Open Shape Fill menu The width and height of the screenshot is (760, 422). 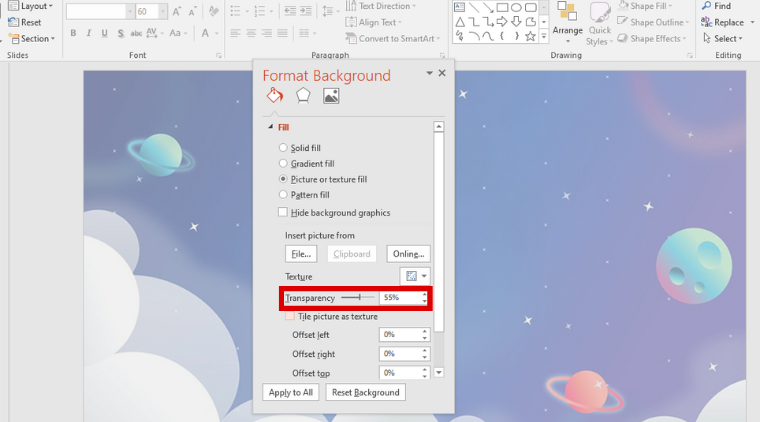[x=645, y=6]
